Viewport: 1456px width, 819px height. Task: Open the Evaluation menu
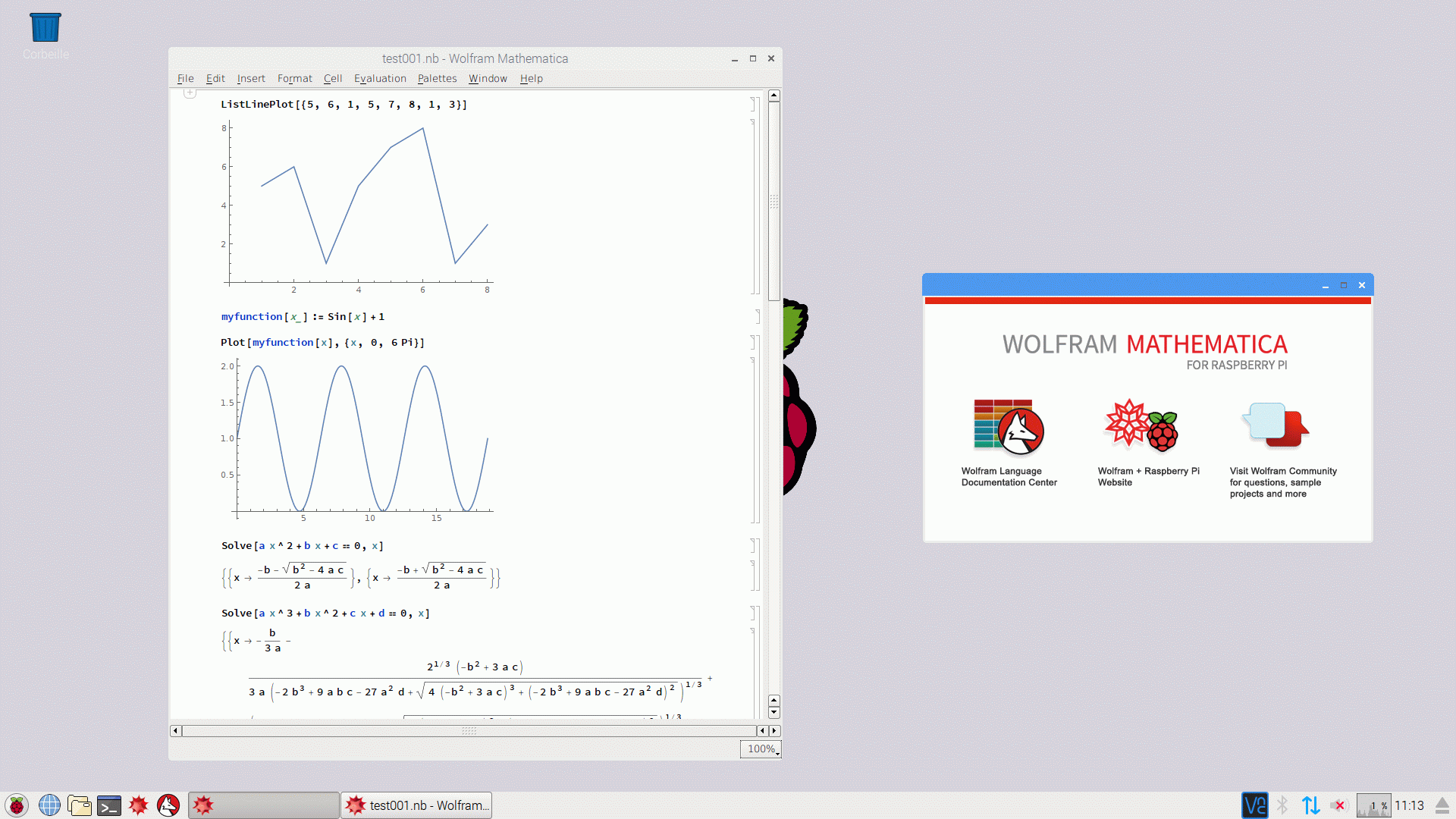click(x=380, y=78)
